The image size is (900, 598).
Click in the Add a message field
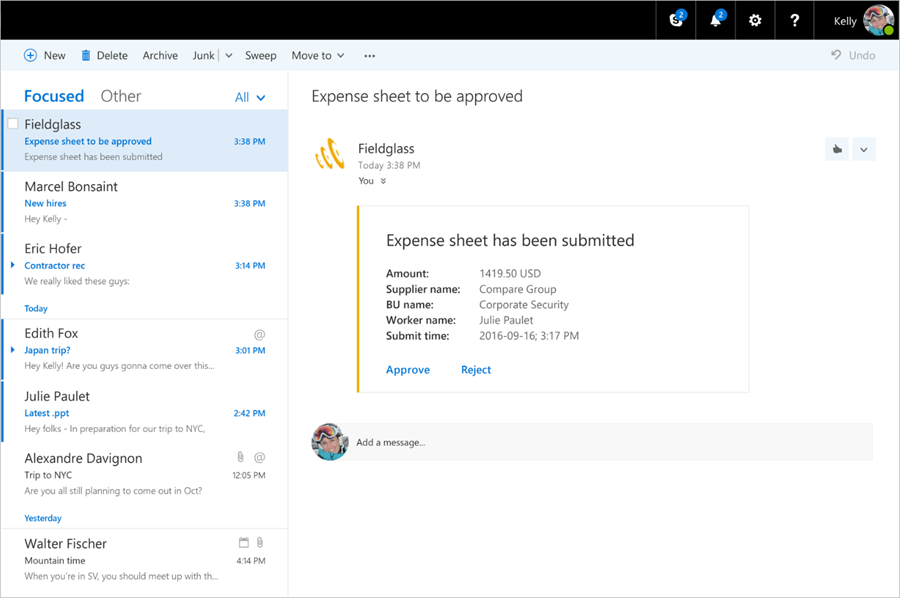[x=500, y=442]
